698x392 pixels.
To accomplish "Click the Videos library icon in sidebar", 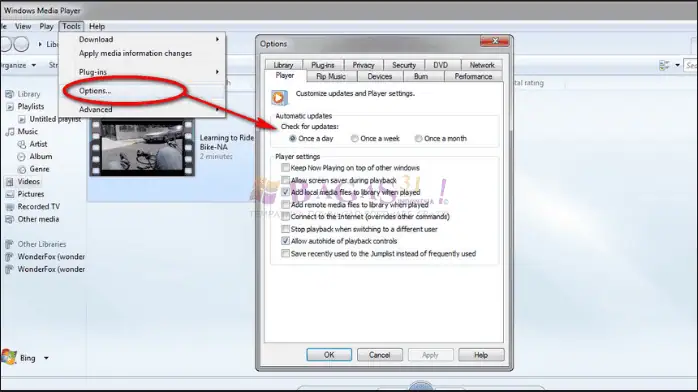I will click(x=9, y=182).
